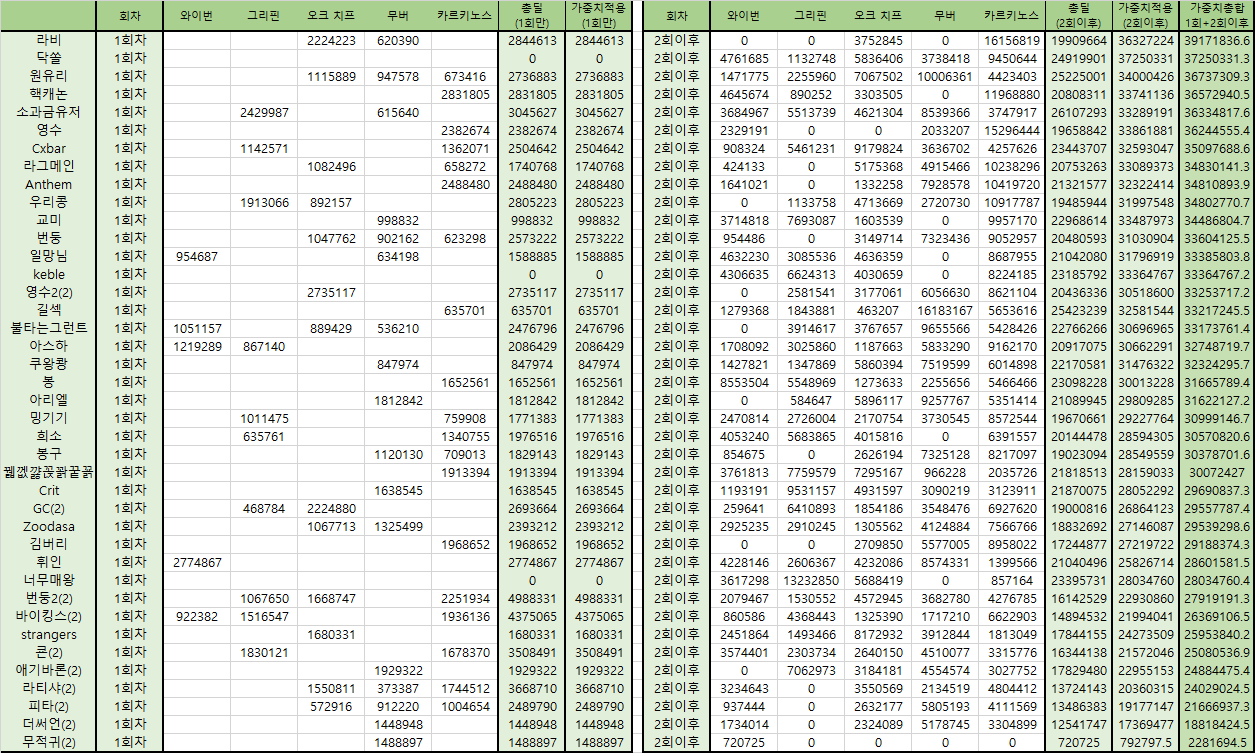The height and width of the screenshot is (753, 1255).
Task: Click the 가중치적용 (2회이후) column header
Action: (x=1144, y=15)
